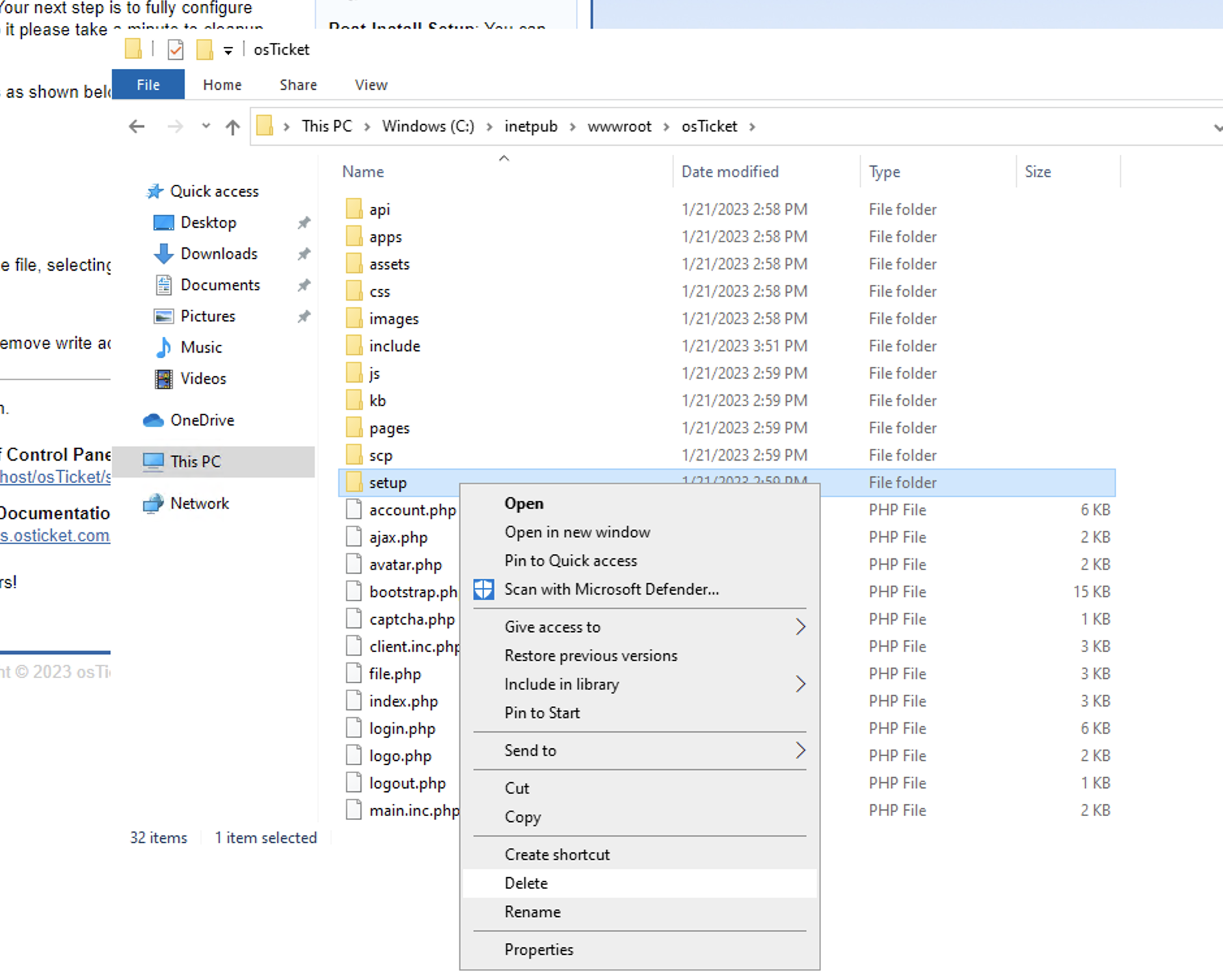Open Videos in the navigation pane

(x=203, y=379)
